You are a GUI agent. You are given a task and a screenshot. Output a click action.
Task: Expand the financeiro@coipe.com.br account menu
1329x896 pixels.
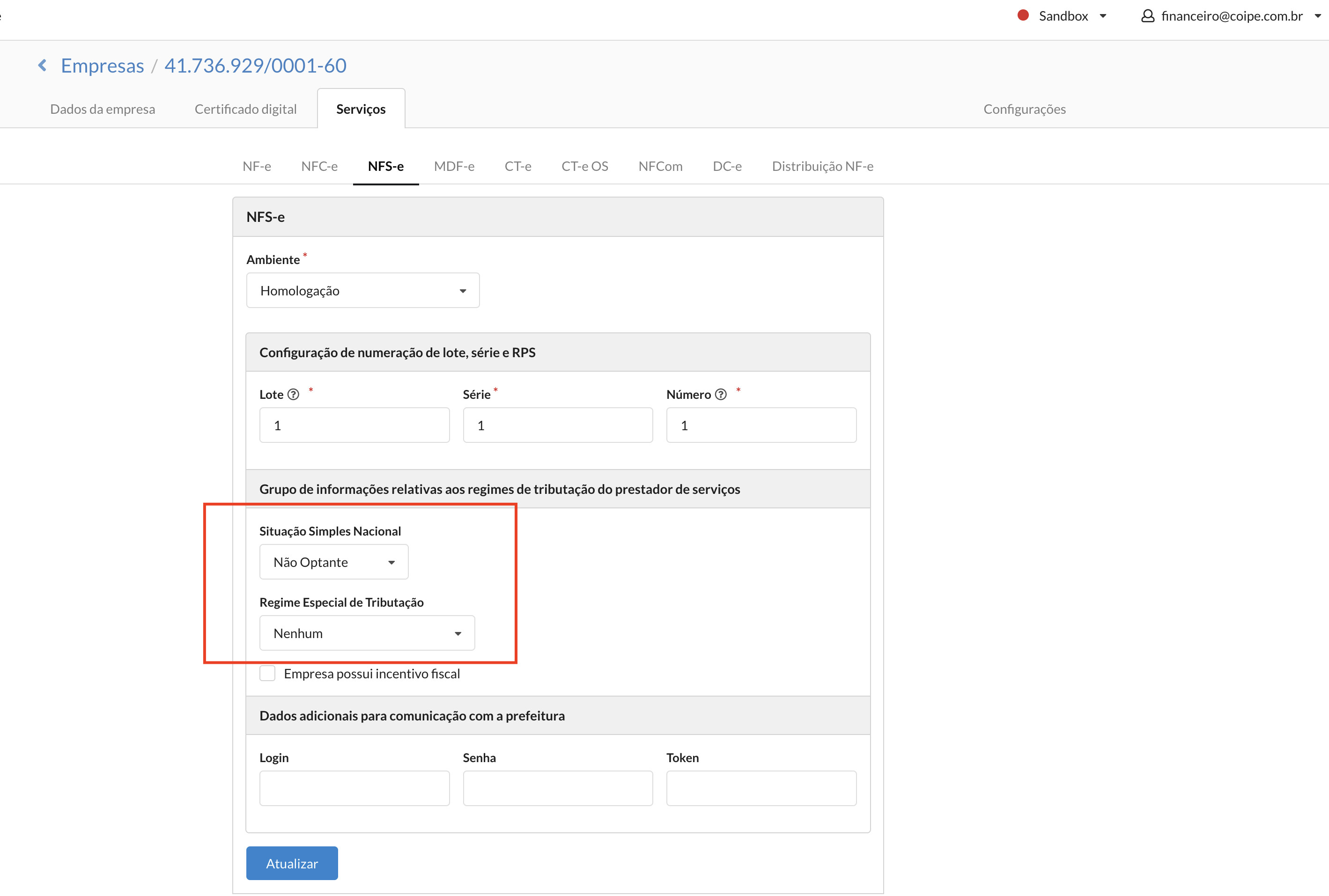[x=1231, y=16]
